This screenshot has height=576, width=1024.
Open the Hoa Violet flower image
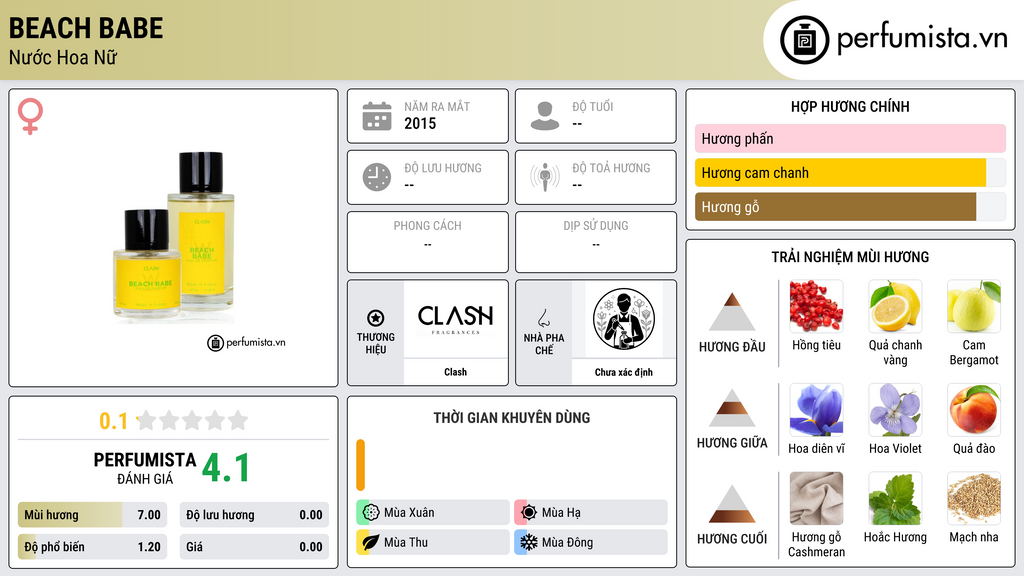coord(895,410)
